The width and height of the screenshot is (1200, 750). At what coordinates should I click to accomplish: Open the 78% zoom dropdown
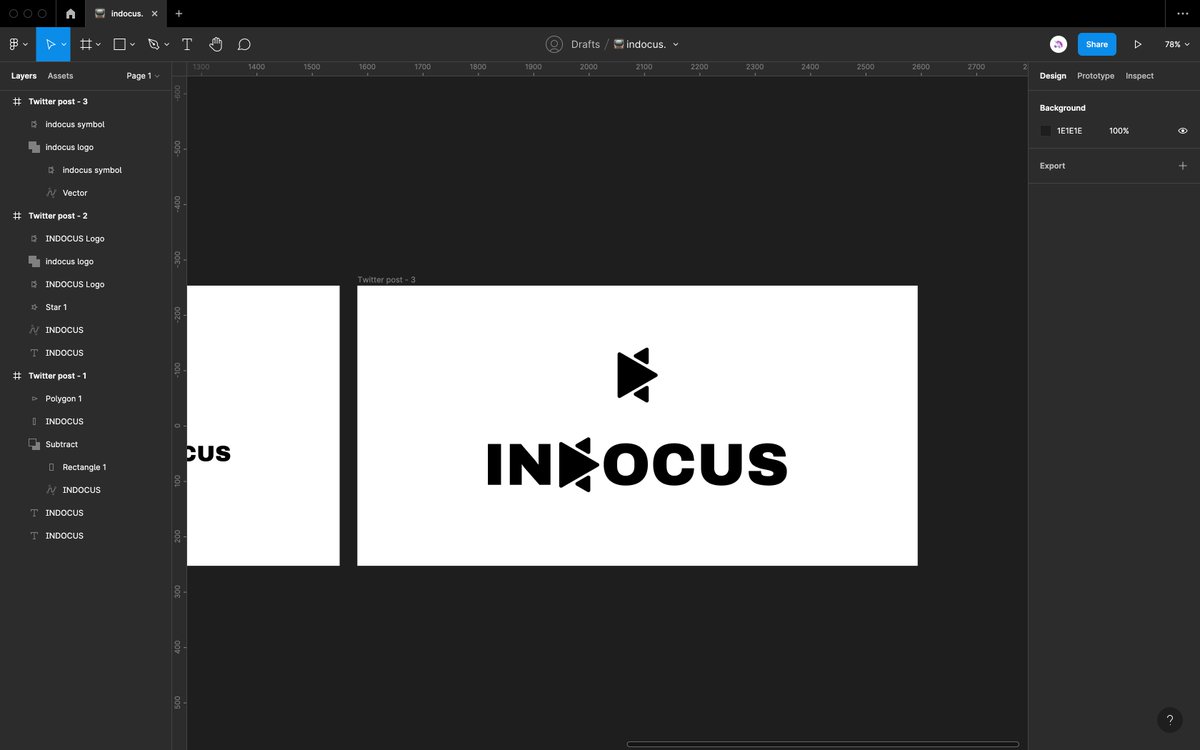[x=1176, y=44]
